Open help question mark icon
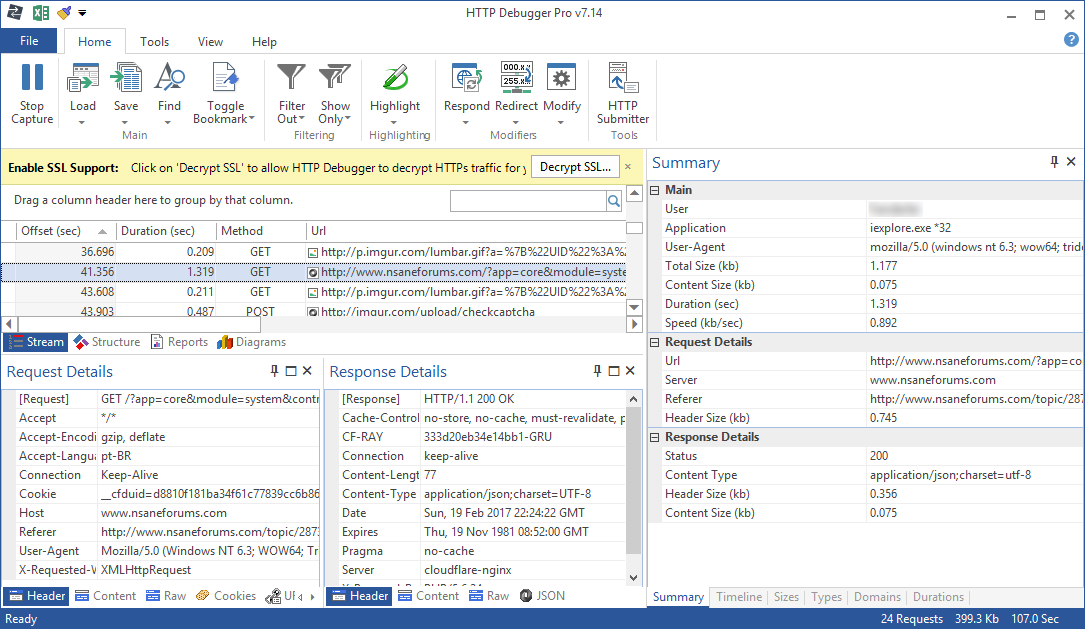The height and width of the screenshot is (629, 1085). click(1071, 40)
